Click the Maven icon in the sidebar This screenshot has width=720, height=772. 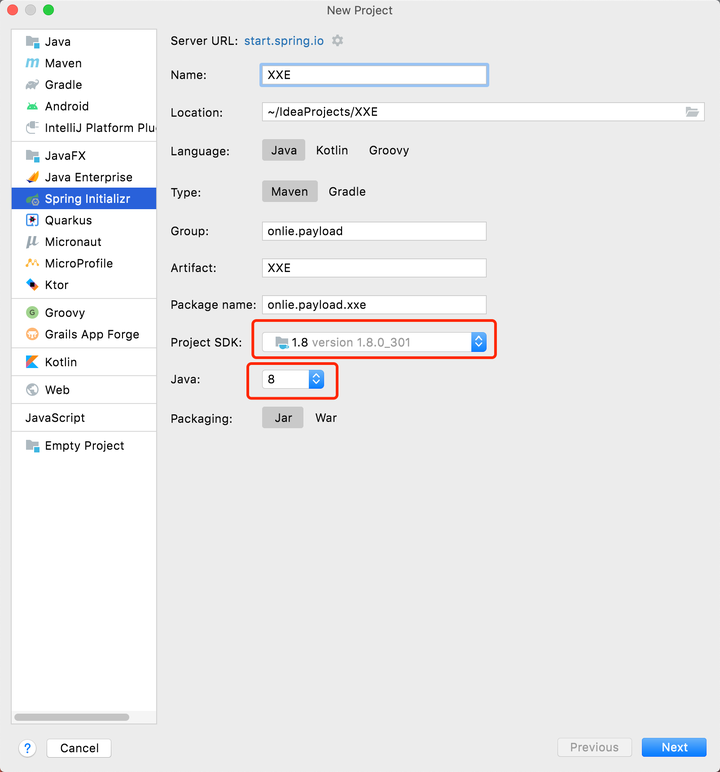[33, 64]
